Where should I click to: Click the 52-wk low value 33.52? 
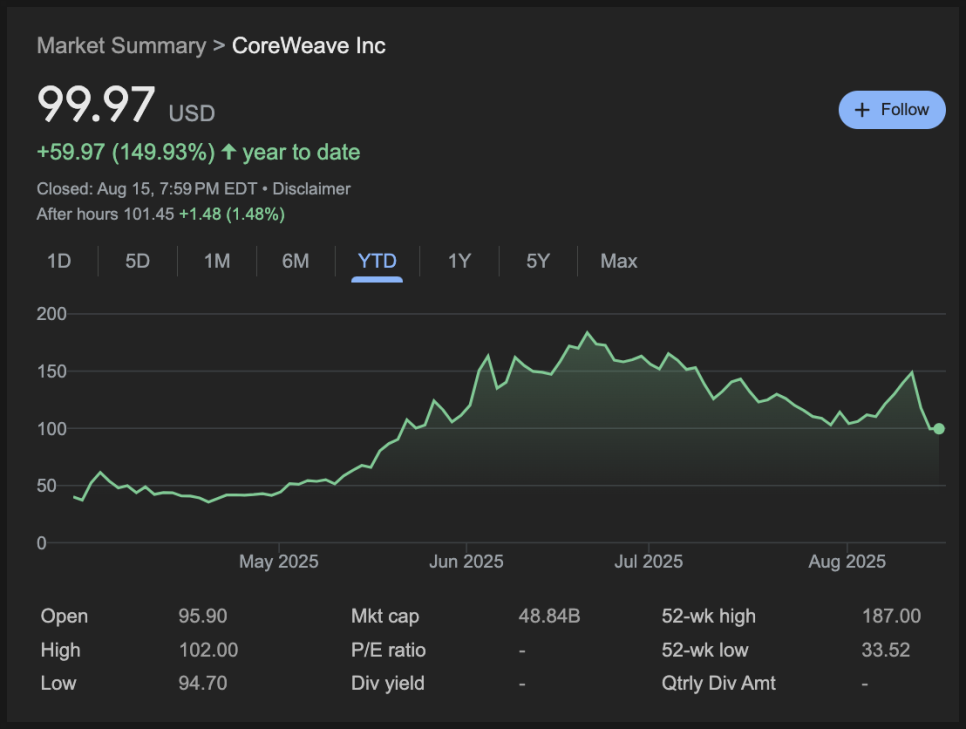coord(886,650)
